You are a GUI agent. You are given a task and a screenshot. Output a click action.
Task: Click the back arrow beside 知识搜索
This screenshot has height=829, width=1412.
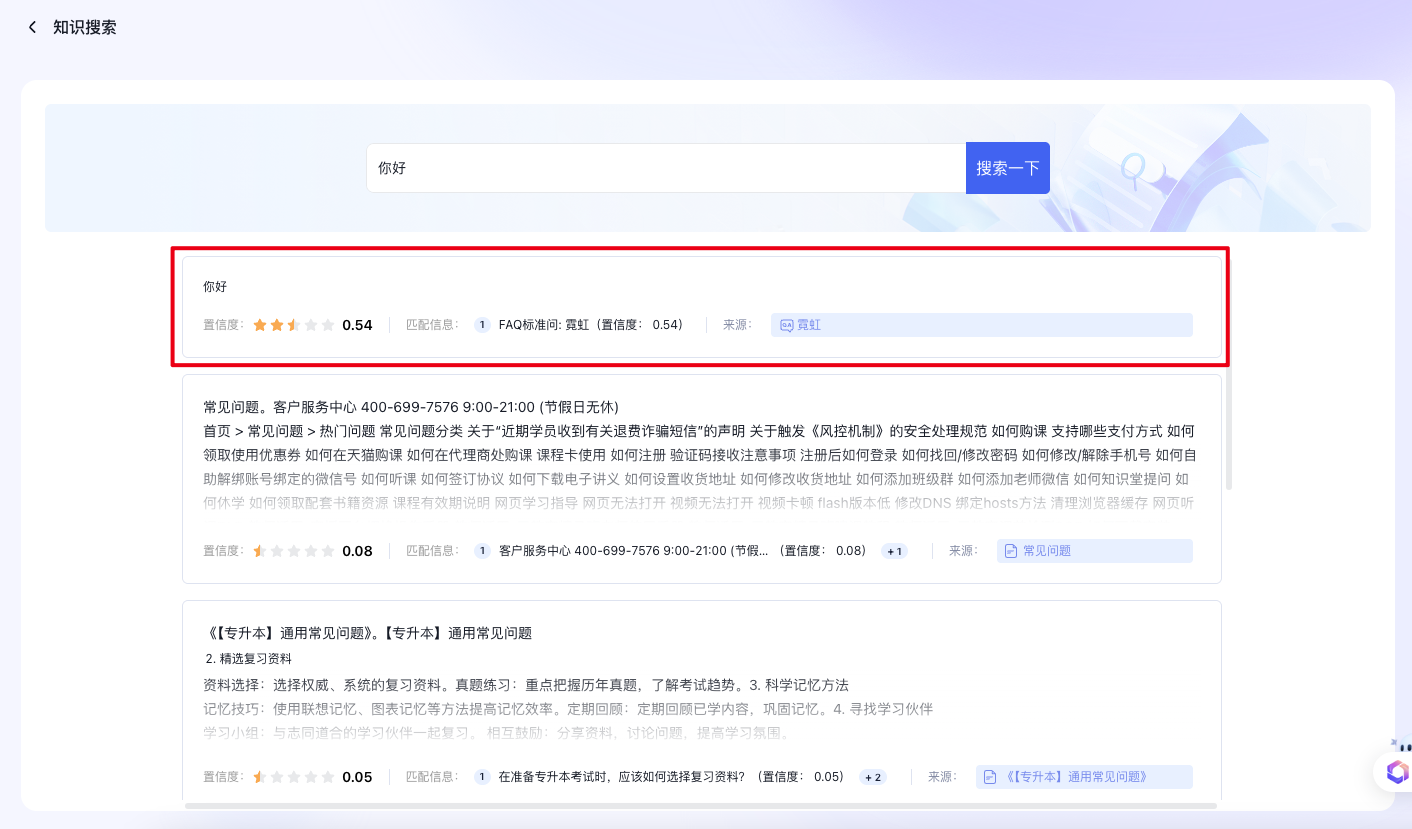click(31, 28)
